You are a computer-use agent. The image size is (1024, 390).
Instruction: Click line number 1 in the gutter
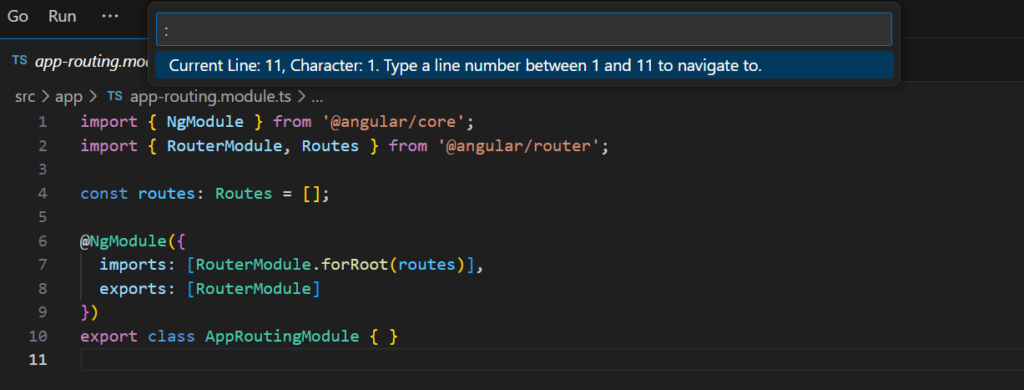(42, 122)
